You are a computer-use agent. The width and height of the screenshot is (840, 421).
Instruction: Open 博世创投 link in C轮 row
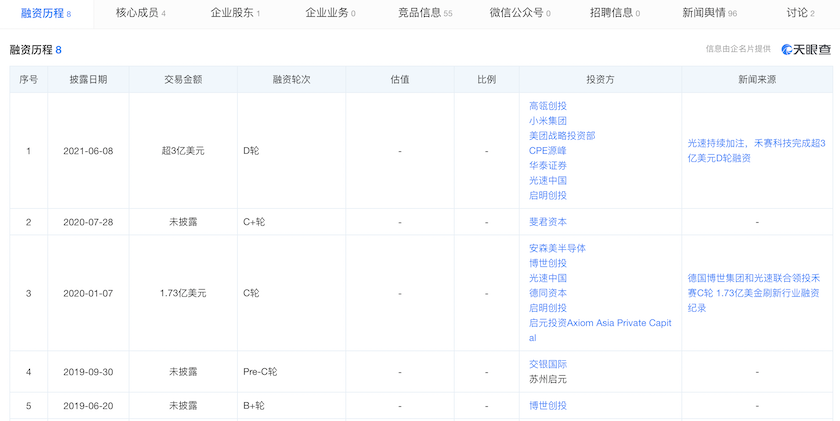[x=548, y=264]
